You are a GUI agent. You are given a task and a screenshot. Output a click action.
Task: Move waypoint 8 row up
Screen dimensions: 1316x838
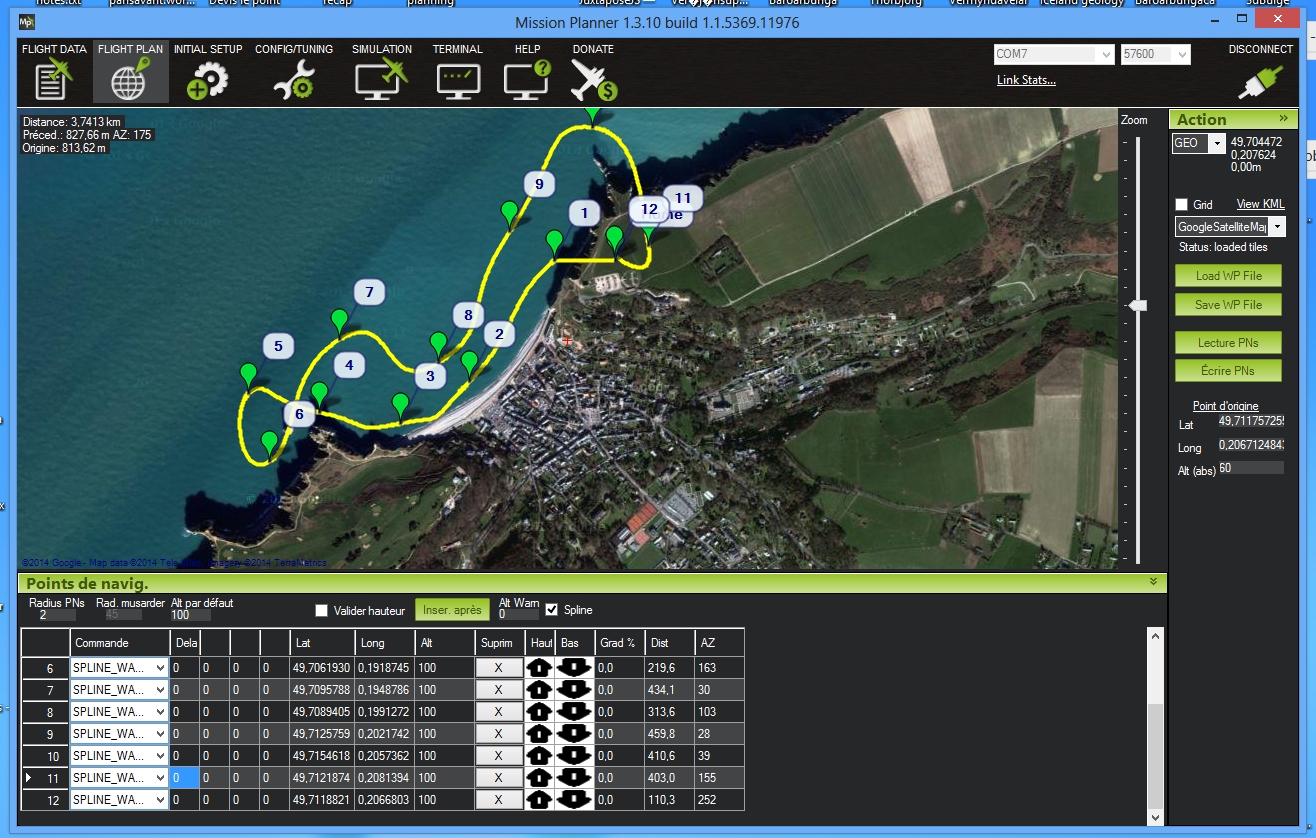(539, 712)
